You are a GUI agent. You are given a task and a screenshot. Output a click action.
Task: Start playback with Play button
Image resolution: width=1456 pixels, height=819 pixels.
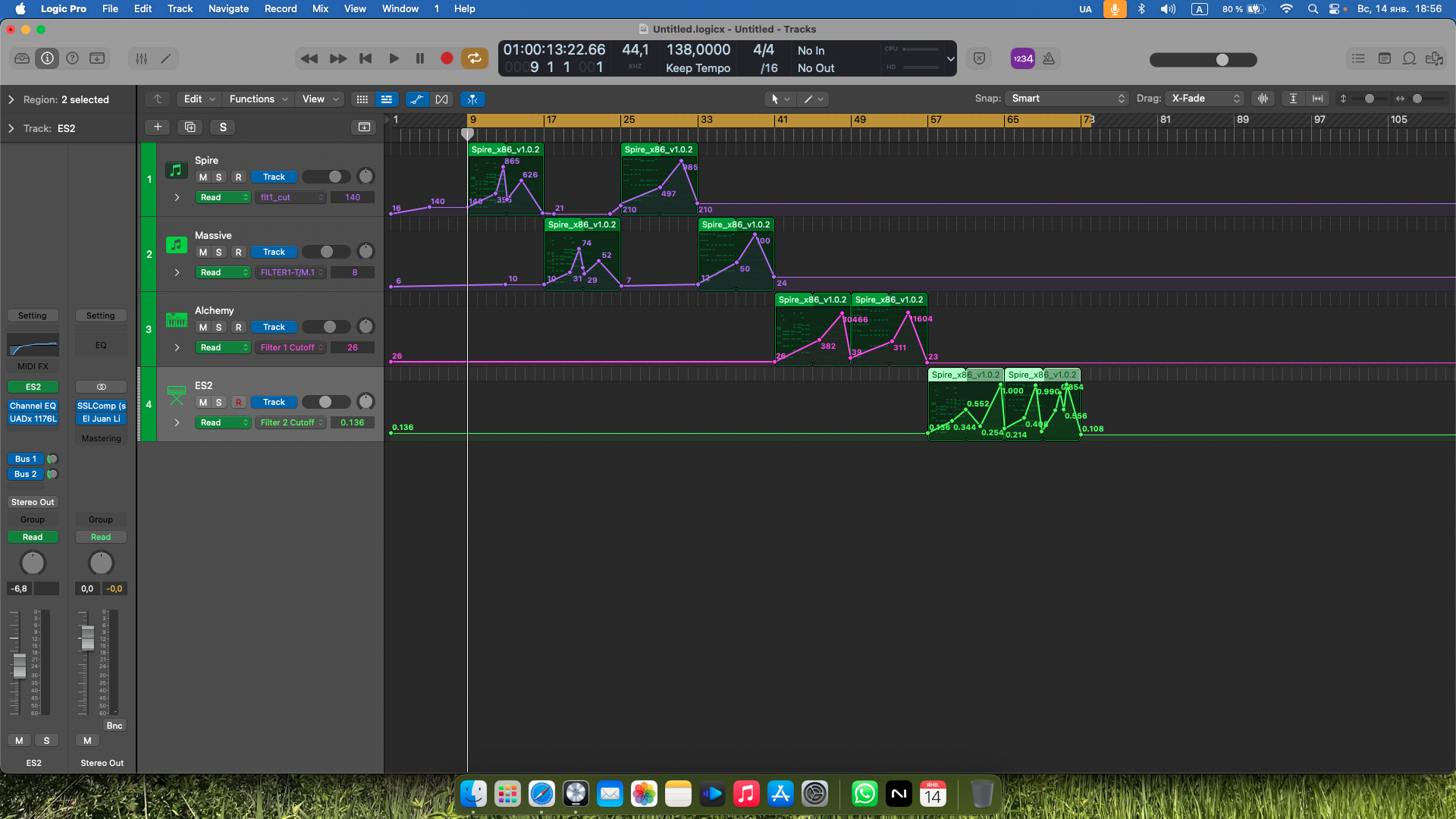point(394,58)
